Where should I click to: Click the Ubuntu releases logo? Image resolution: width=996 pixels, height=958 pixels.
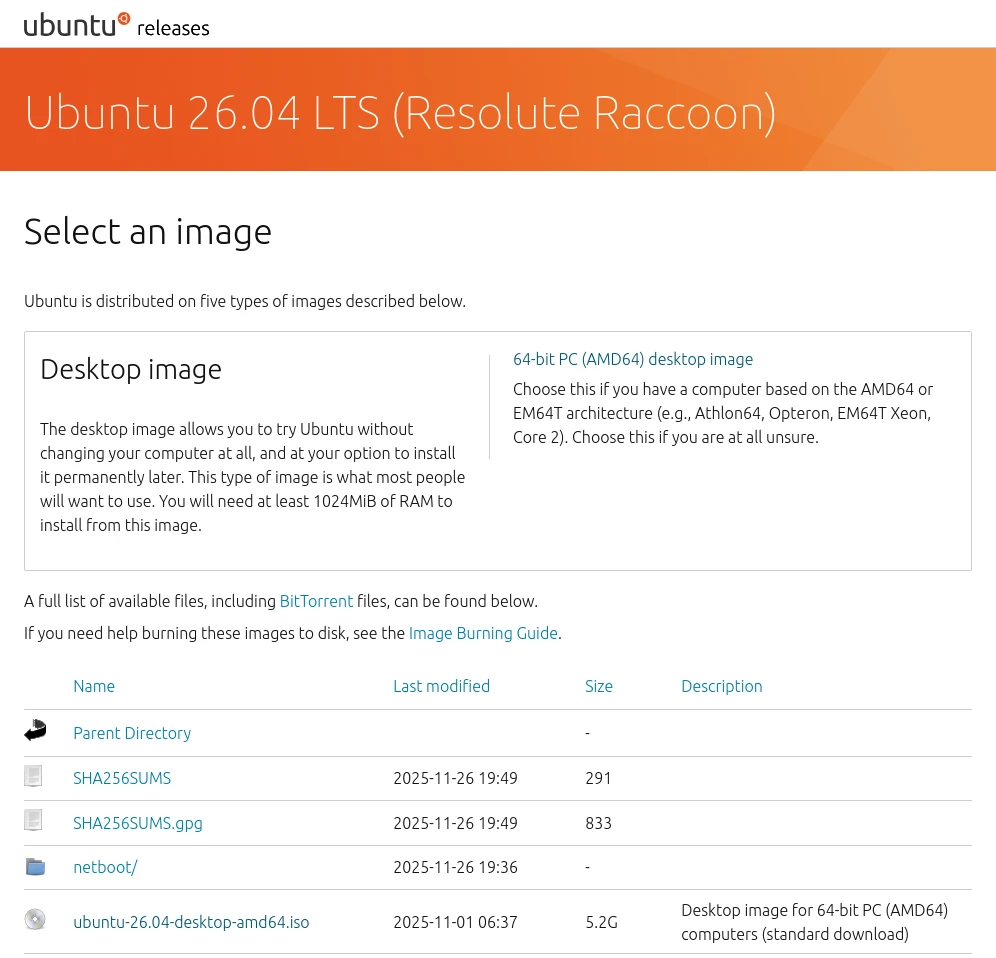point(116,25)
